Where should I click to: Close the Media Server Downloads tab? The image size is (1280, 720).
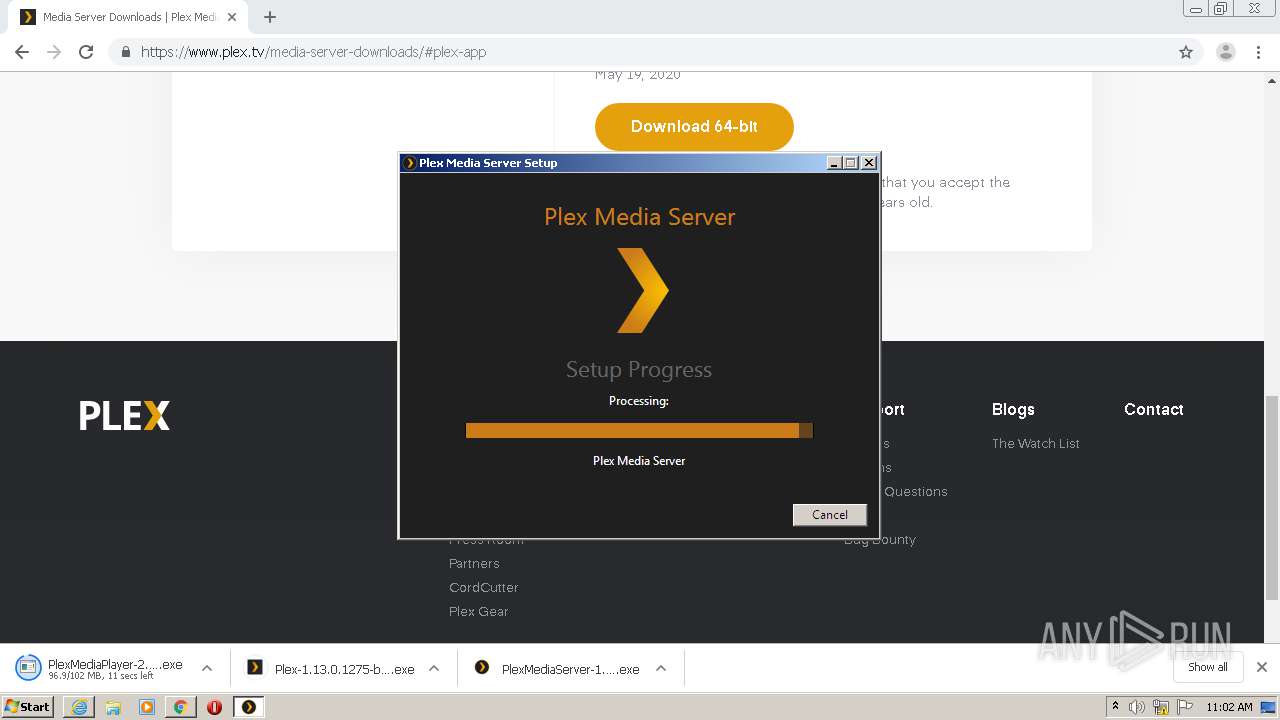click(231, 17)
